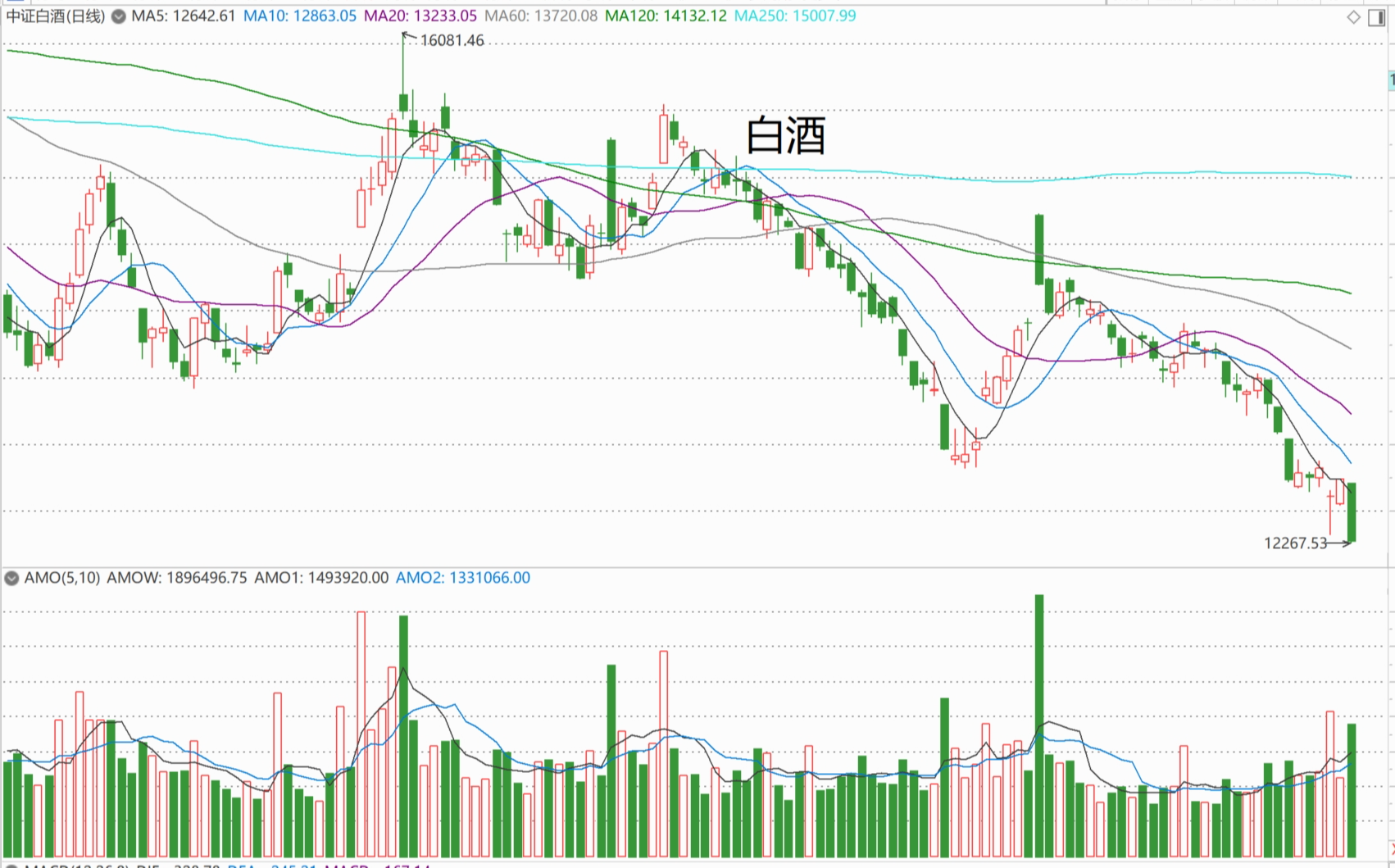The width and height of the screenshot is (1395, 868).
Task: Select the tallest green volume bar in the AMO panel
Action: point(1039,726)
